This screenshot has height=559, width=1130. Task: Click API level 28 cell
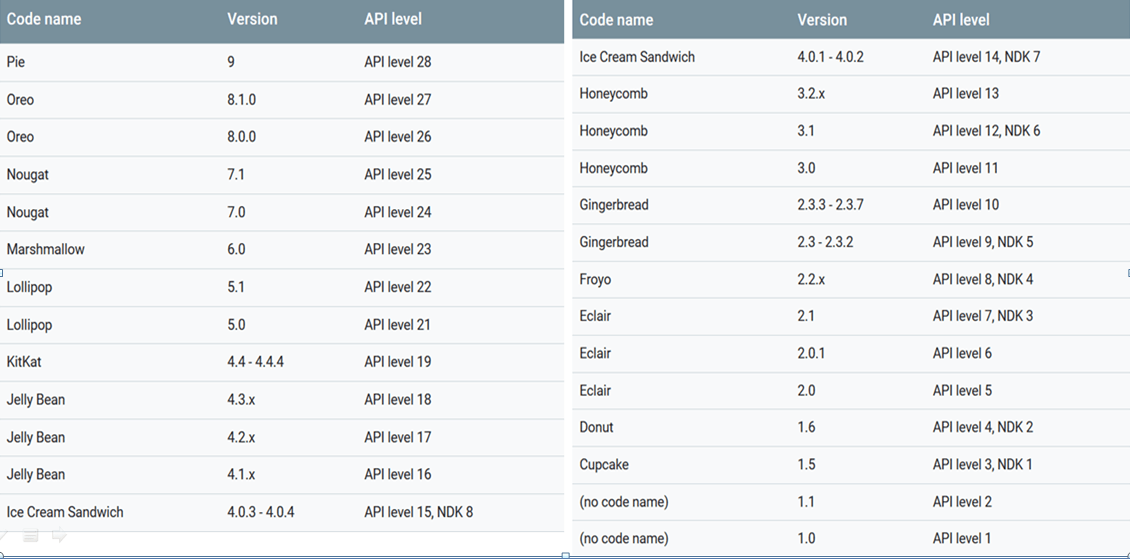398,62
